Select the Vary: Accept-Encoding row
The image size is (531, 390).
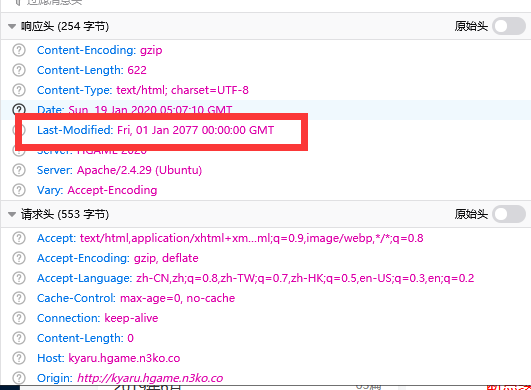[266, 190]
